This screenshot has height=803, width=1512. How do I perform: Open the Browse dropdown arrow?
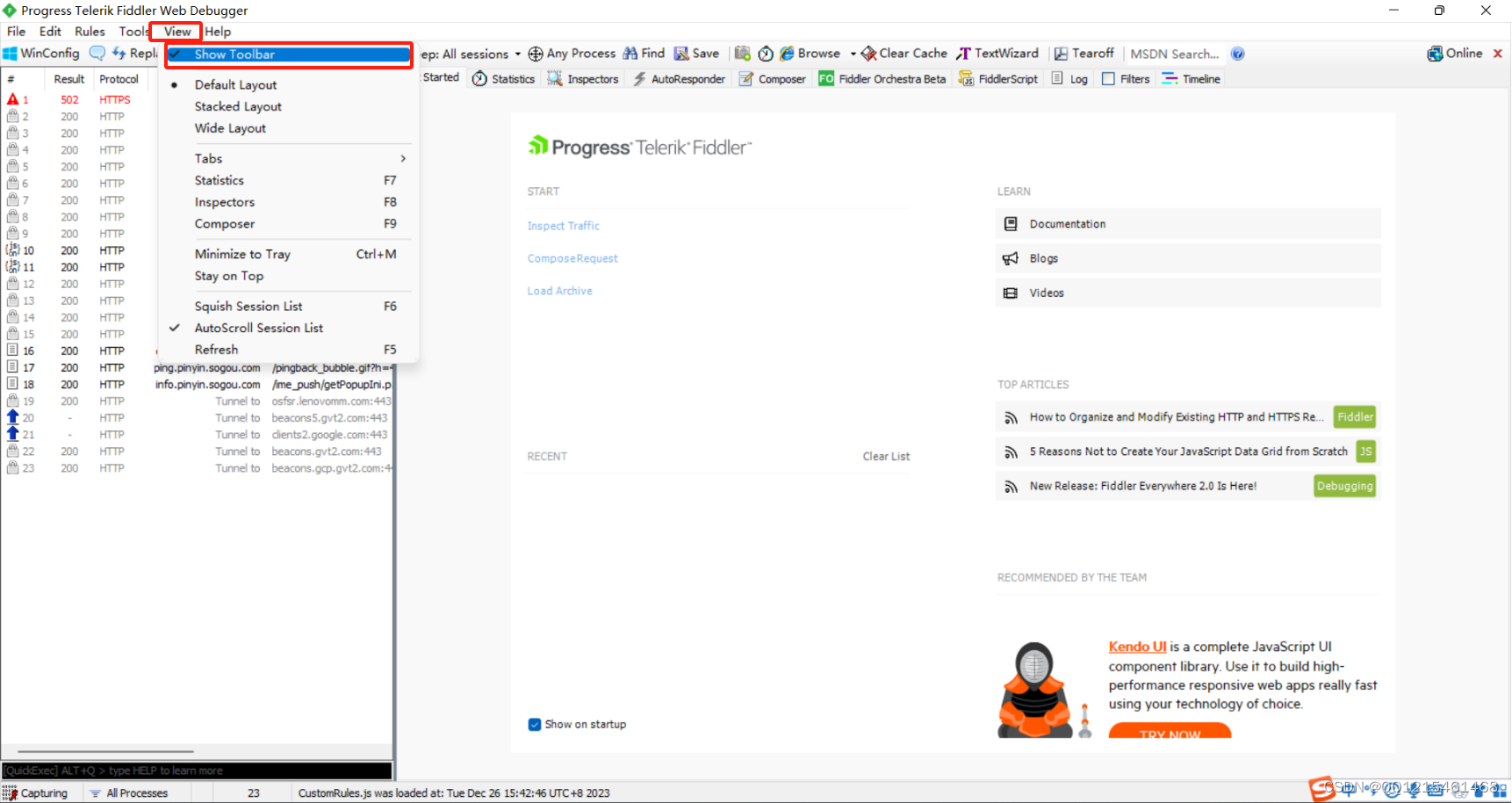(x=853, y=54)
